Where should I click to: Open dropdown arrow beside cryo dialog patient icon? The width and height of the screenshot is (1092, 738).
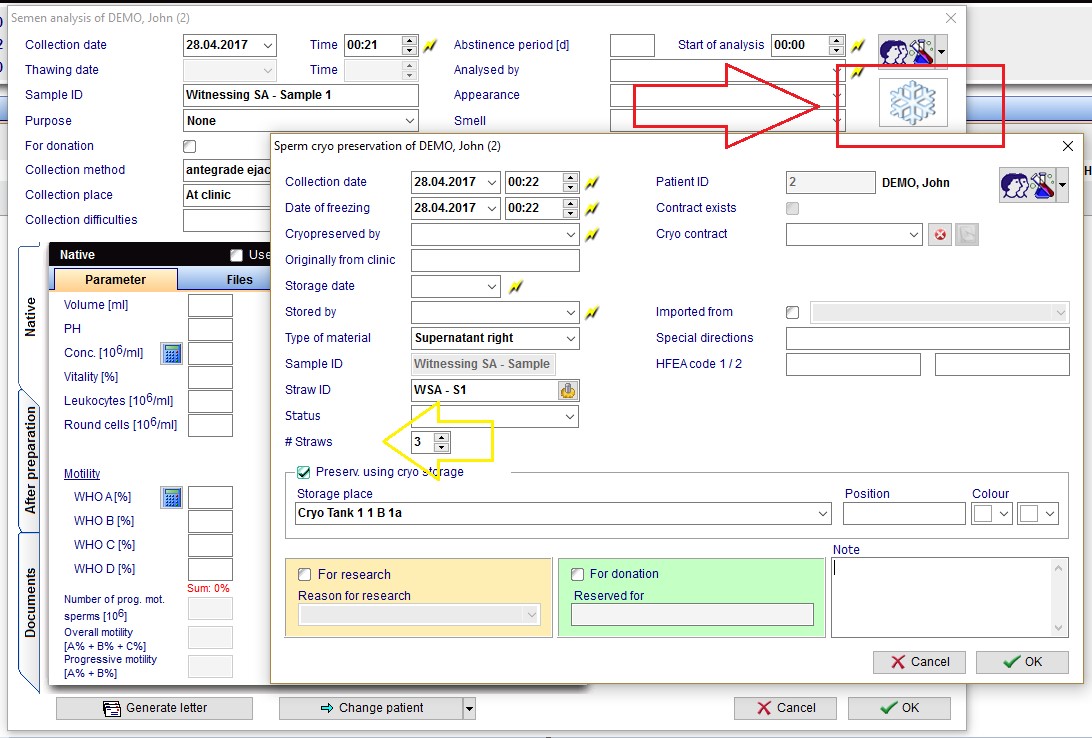pos(1062,185)
